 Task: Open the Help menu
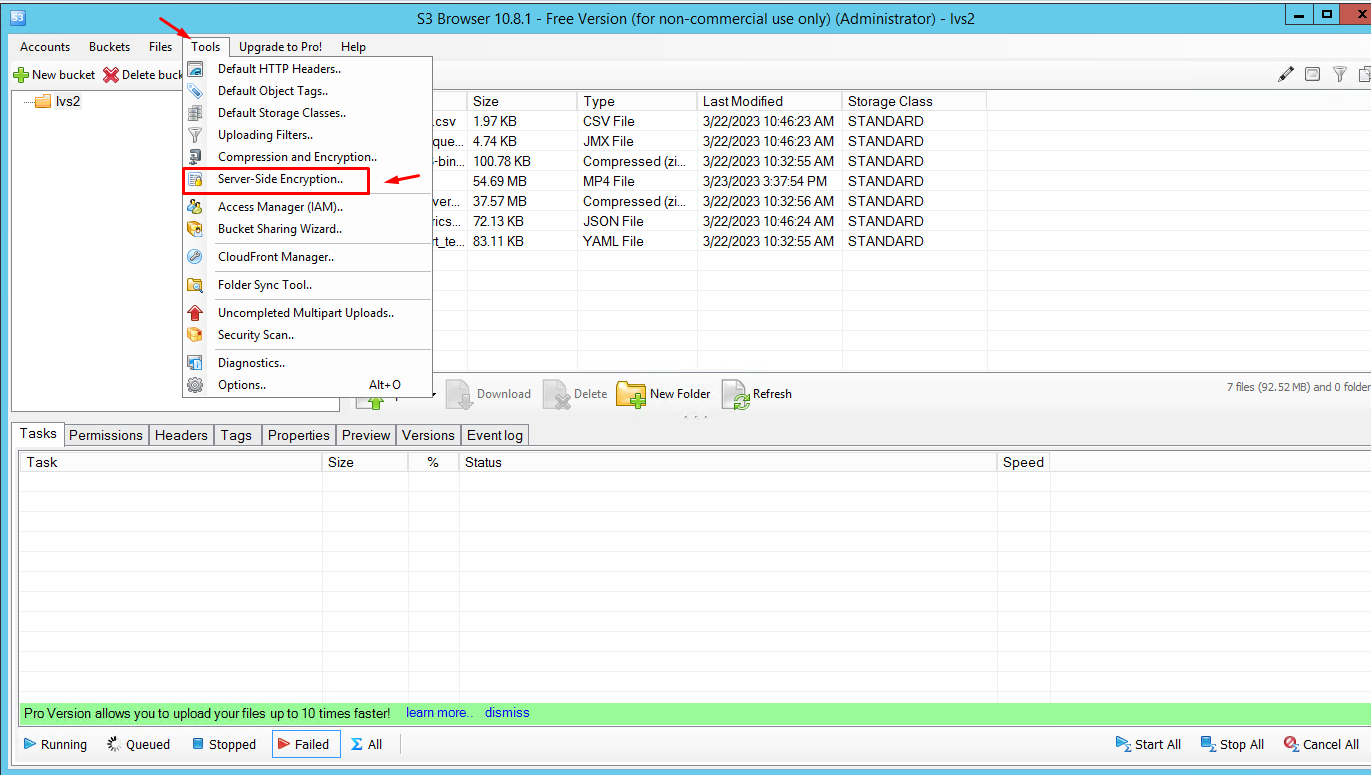tap(353, 47)
